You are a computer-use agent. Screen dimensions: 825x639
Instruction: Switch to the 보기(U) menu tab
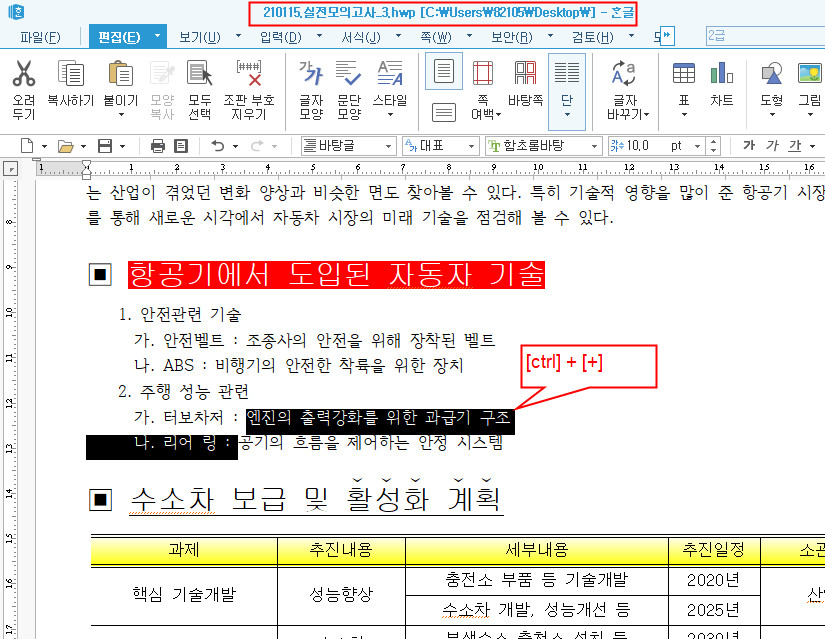tap(199, 38)
